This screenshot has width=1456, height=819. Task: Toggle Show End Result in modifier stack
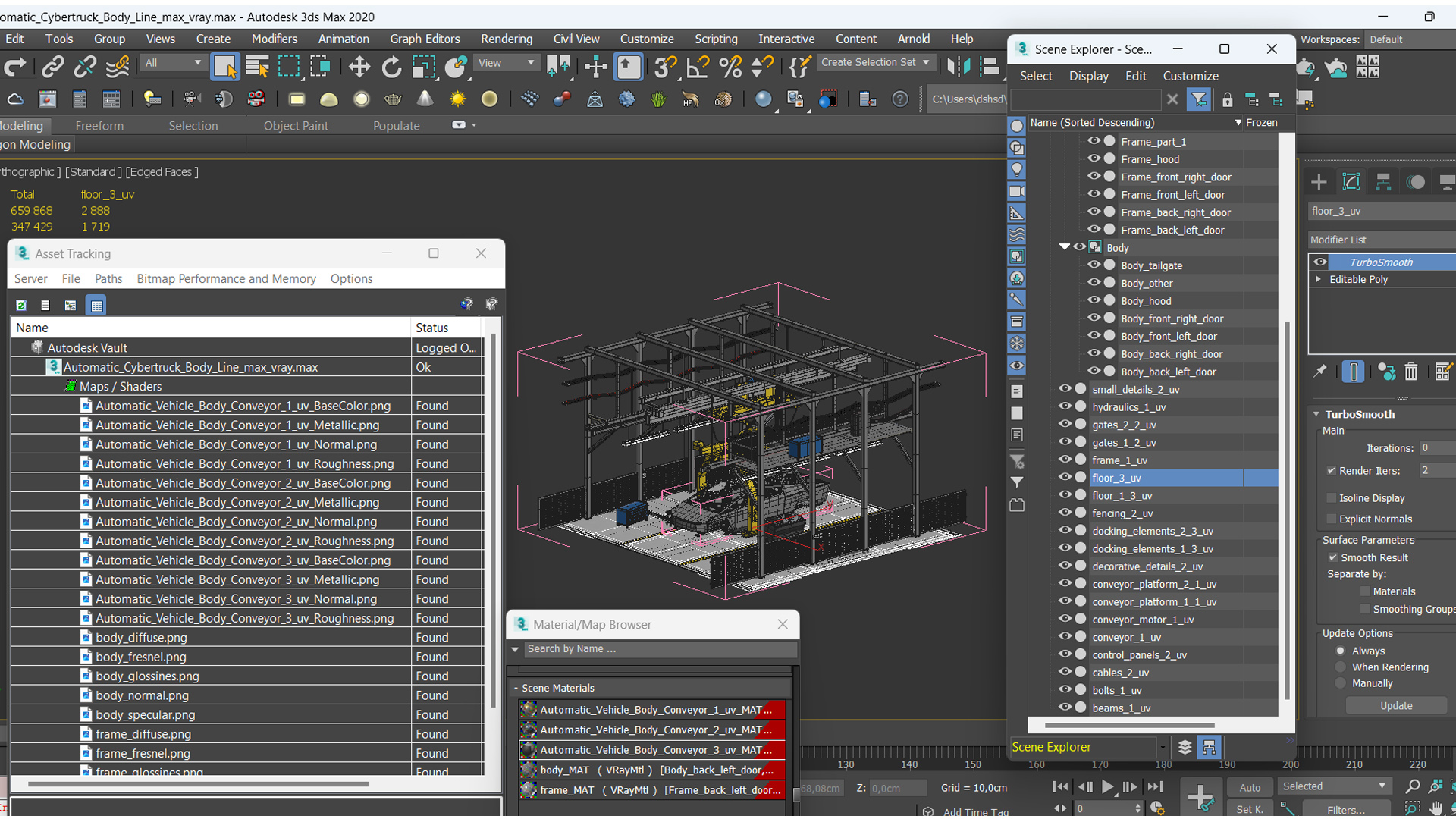[1353, 372]
